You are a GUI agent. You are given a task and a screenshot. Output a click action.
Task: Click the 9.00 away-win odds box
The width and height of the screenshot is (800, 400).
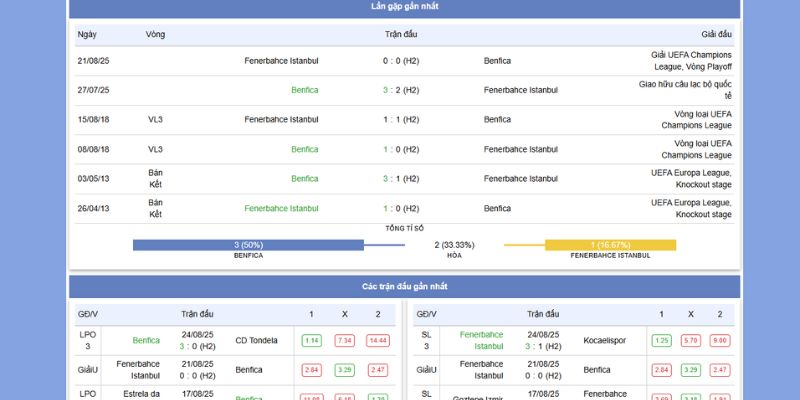pyautogui.click(x=719, y=341)
